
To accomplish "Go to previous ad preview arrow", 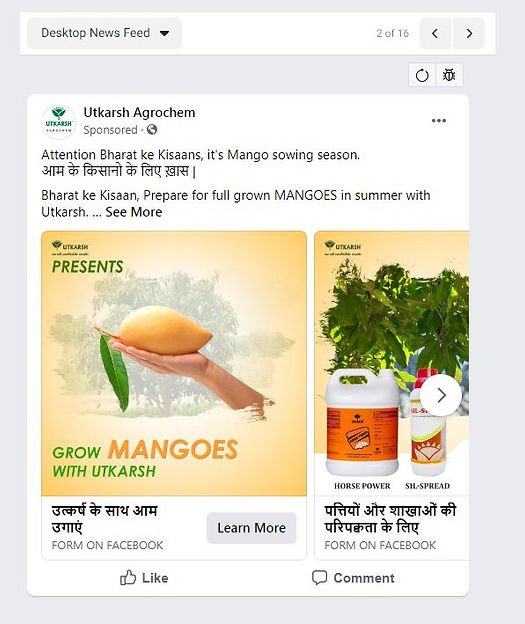I will pos(435,33).
